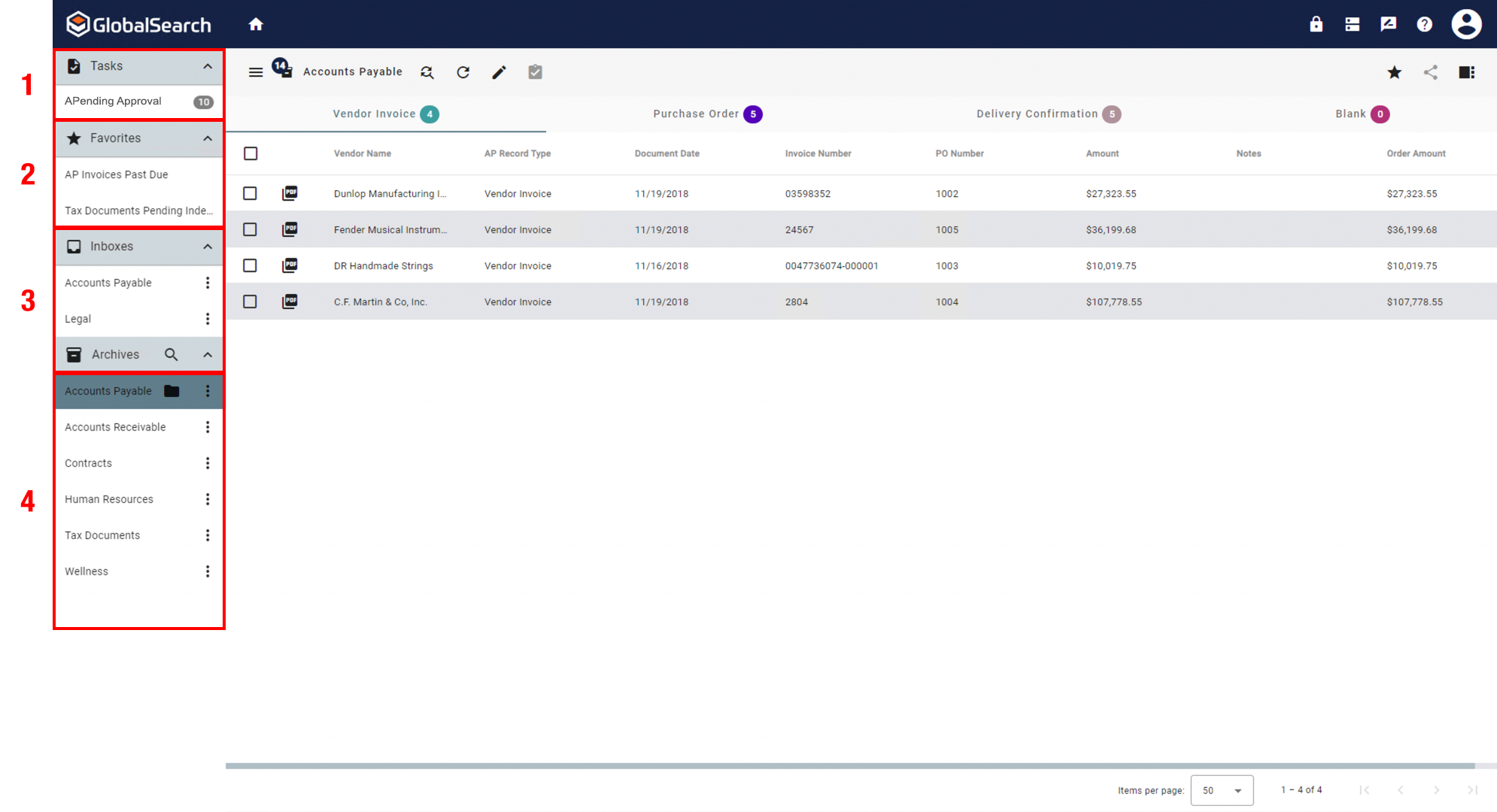Select all documents with the header checkbox
The width and height of the screenshot is (1497, 812).
pos(250,153)
